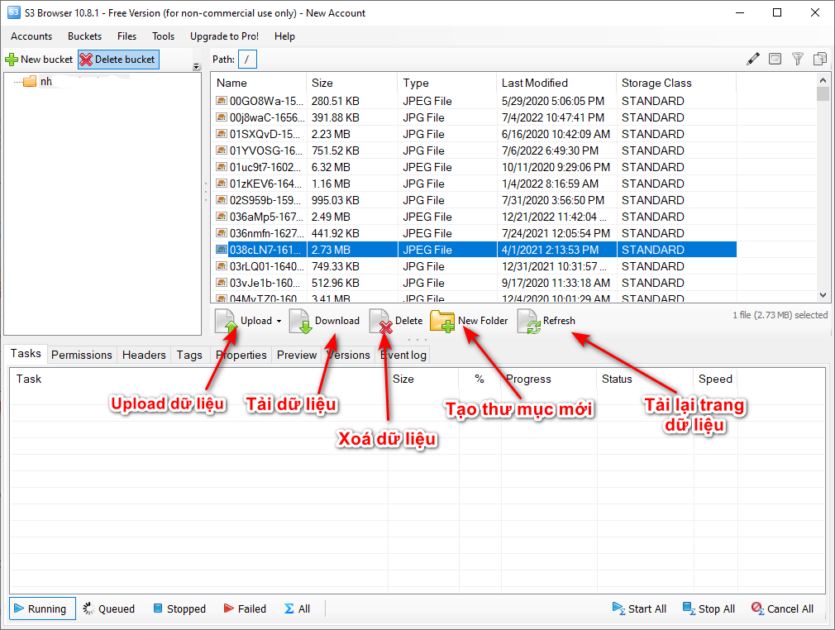Show All tasks filter
Viewport: 835px width, 630px height.
[297, 609]
